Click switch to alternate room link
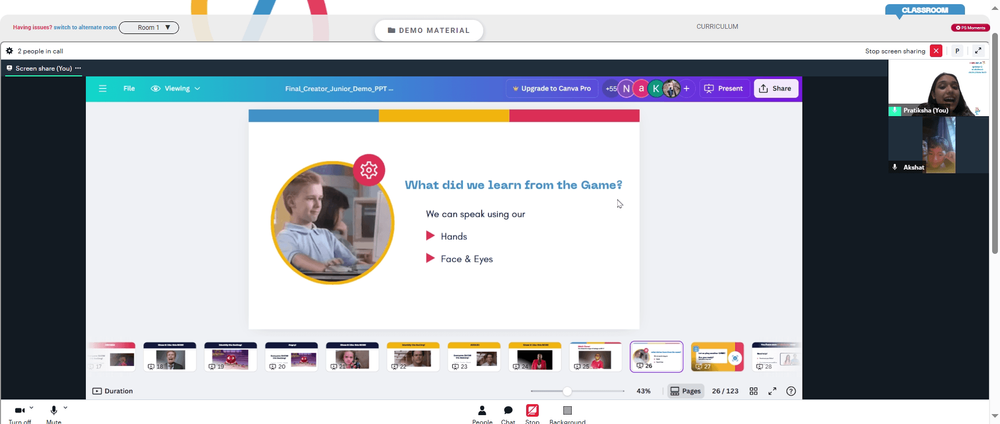The width and height of the screenshot is (1000, 424). pyautogui.click(x=85, y=27)
